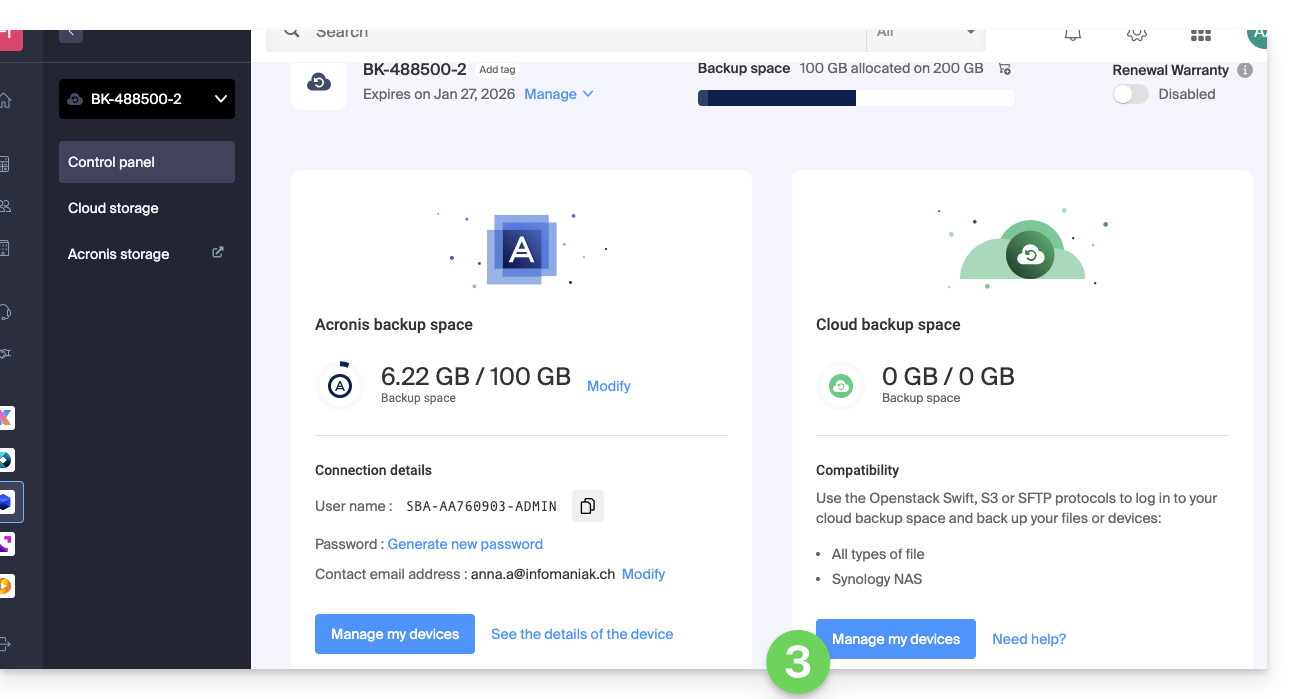The height and width of the screenshot is (699, 1297).
Task: Click the logout arrow icon at bottom of left rail
Action: 5,644
